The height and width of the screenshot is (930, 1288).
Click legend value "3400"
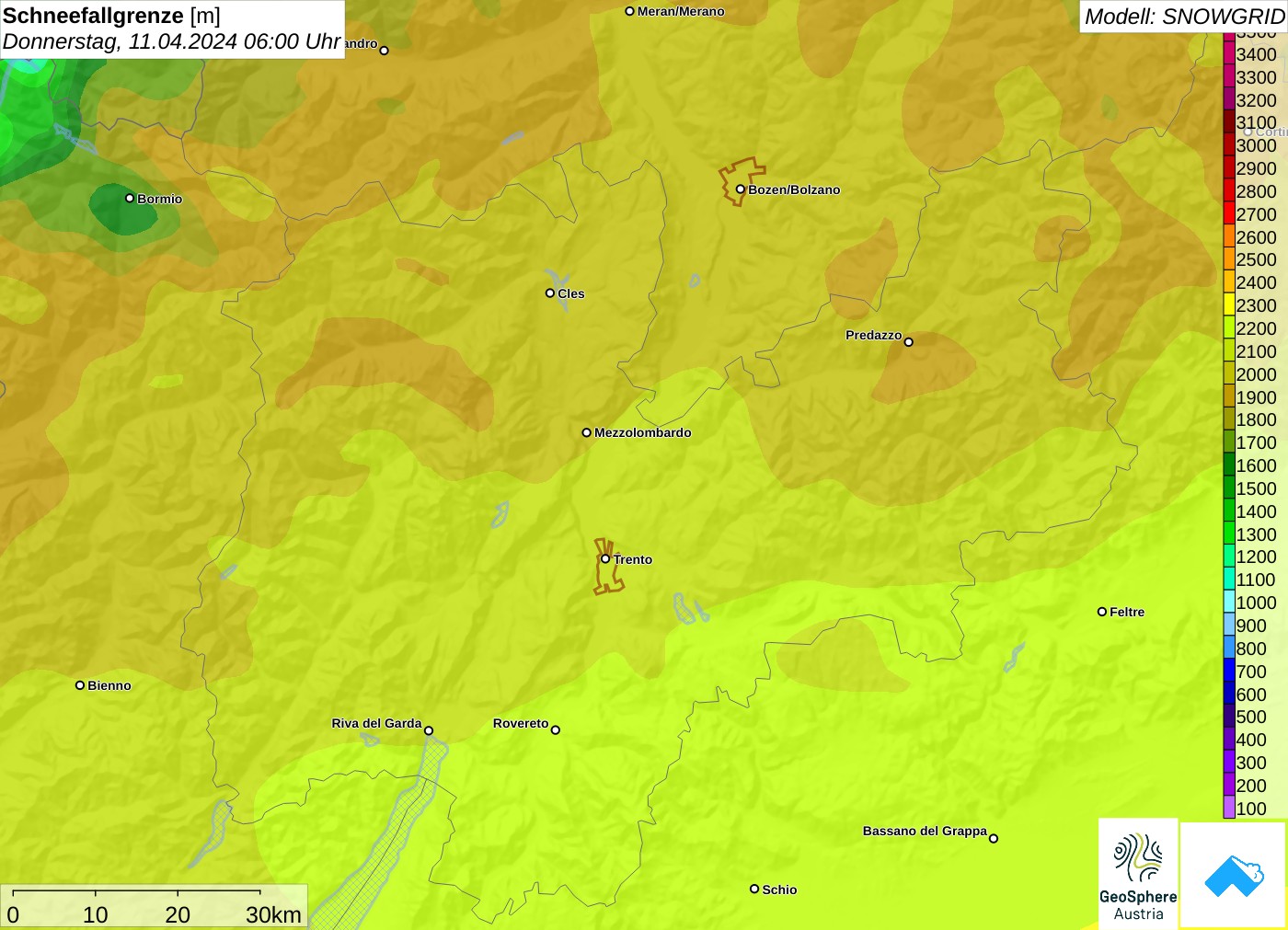[x=1256, y=54]
